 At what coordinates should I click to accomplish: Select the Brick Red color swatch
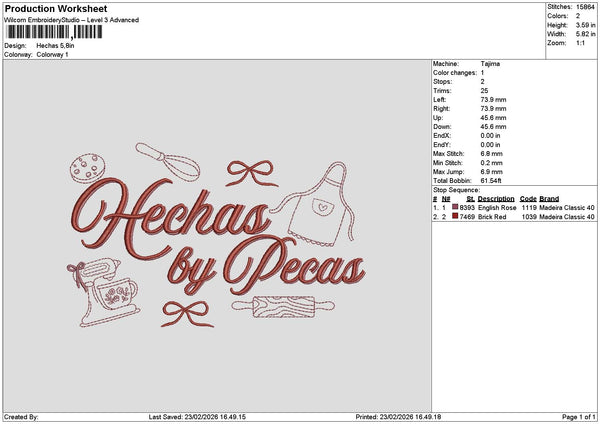455,216
